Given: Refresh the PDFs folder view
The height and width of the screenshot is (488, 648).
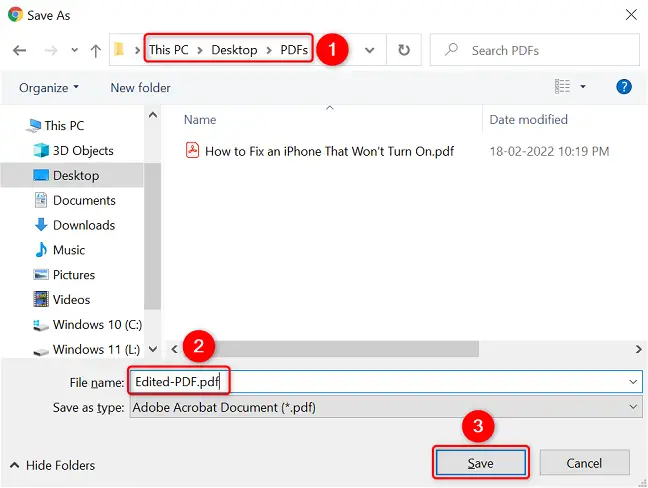Looking at the screenshot, I should [404, 50].
